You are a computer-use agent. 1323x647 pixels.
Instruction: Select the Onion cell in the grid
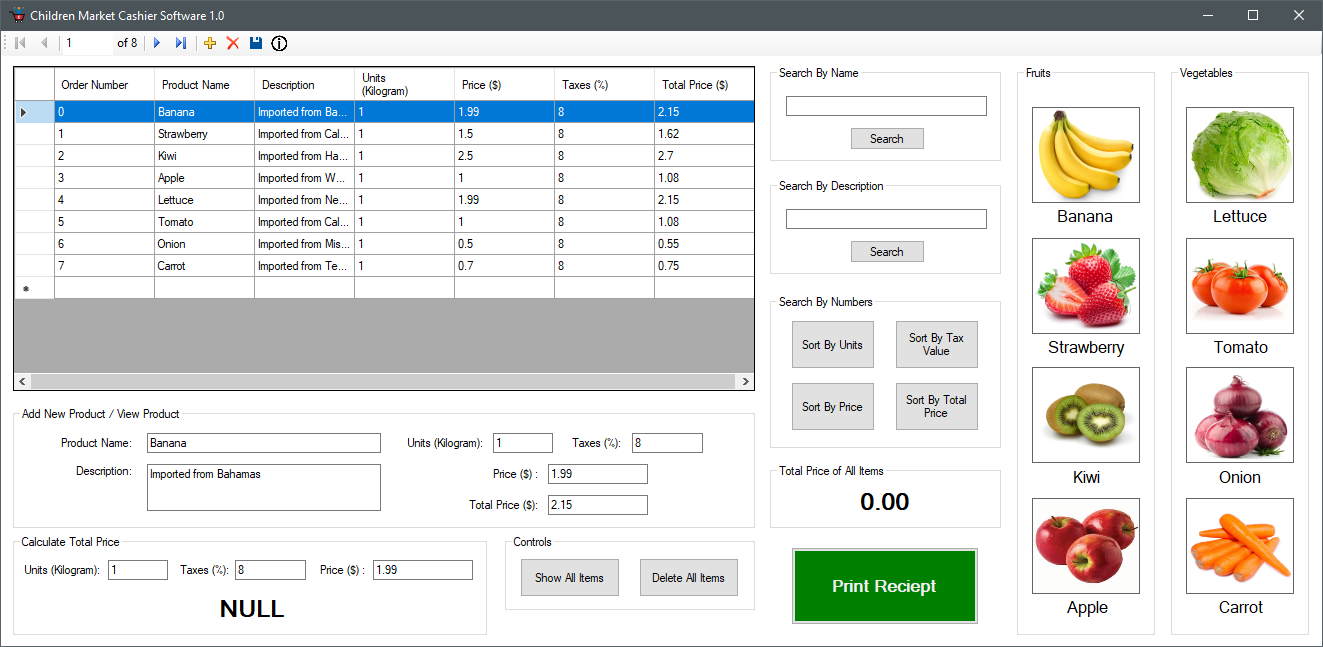204,244
